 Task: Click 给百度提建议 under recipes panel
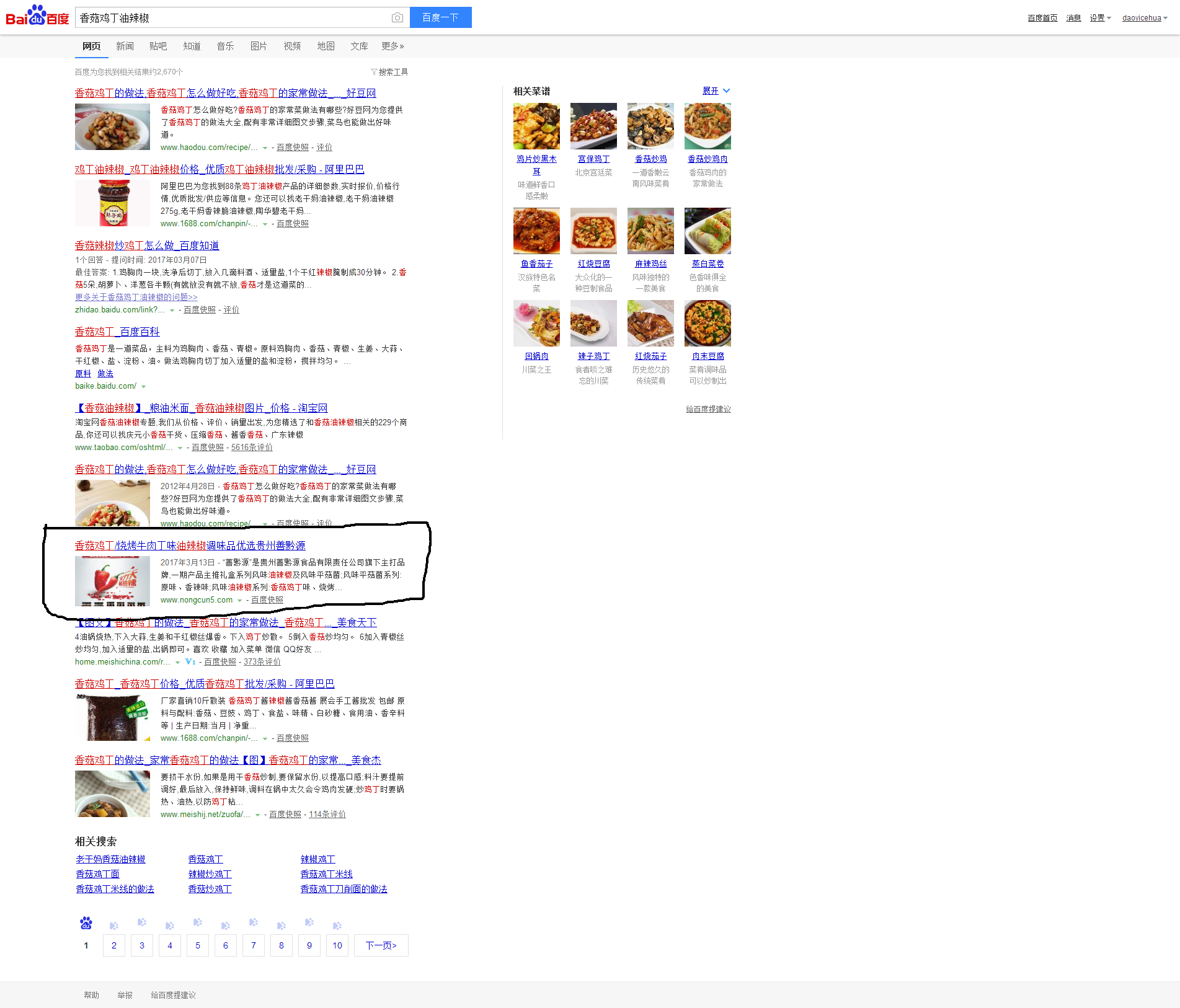click(708, 409)
